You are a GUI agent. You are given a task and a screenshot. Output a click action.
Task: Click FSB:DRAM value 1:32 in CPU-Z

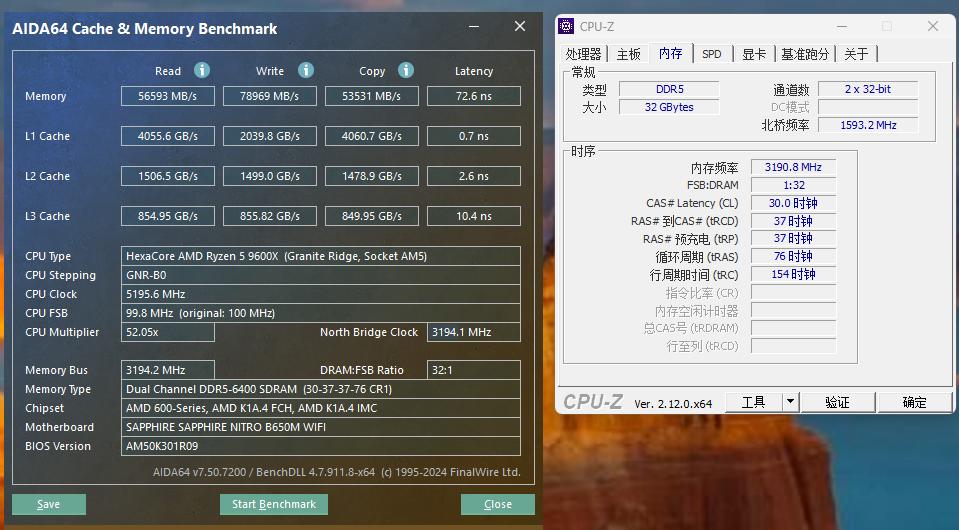point(793,185)
